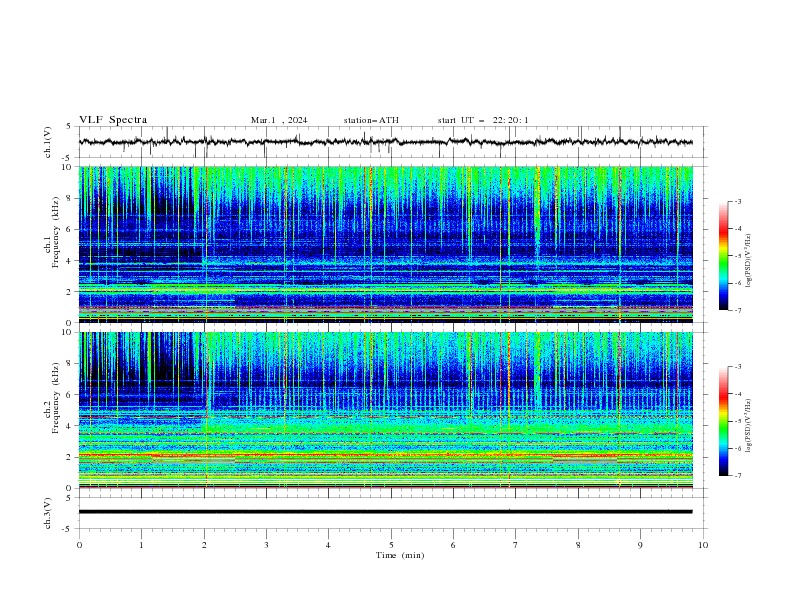Screen dimensions: 792x612
Task: Click the ch.1 voltage waveform trace
Action: [x=386, y=142]
